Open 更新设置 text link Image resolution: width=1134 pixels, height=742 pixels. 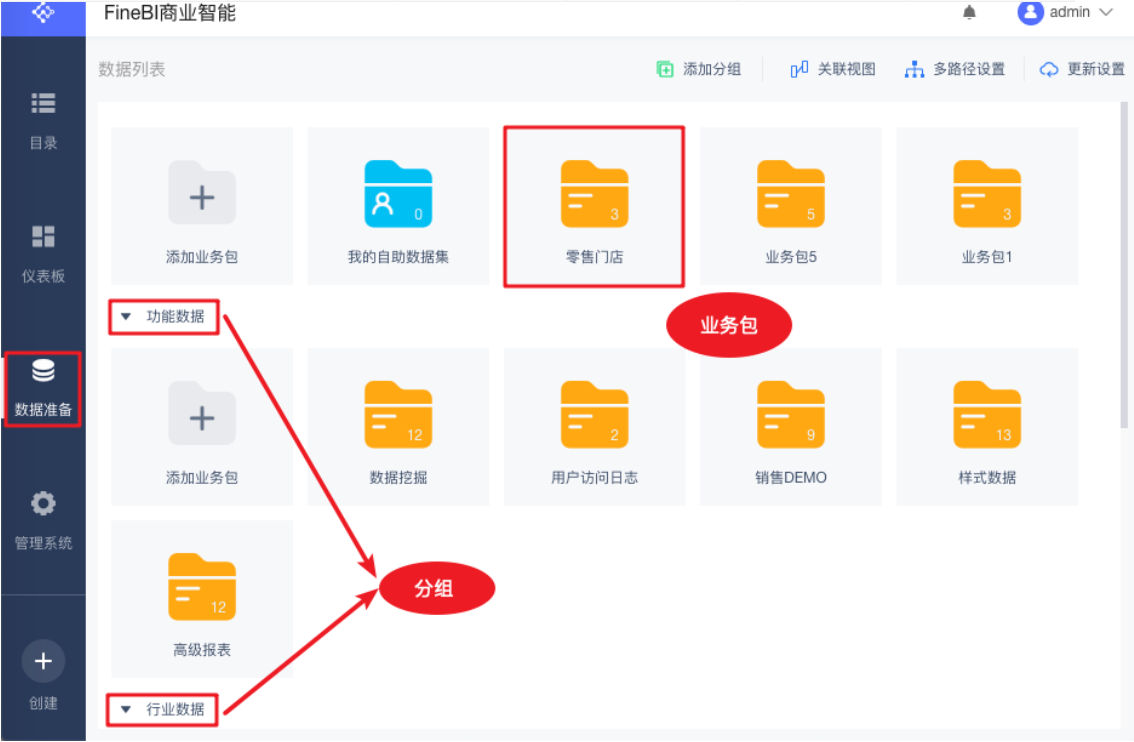(1096, 69)
